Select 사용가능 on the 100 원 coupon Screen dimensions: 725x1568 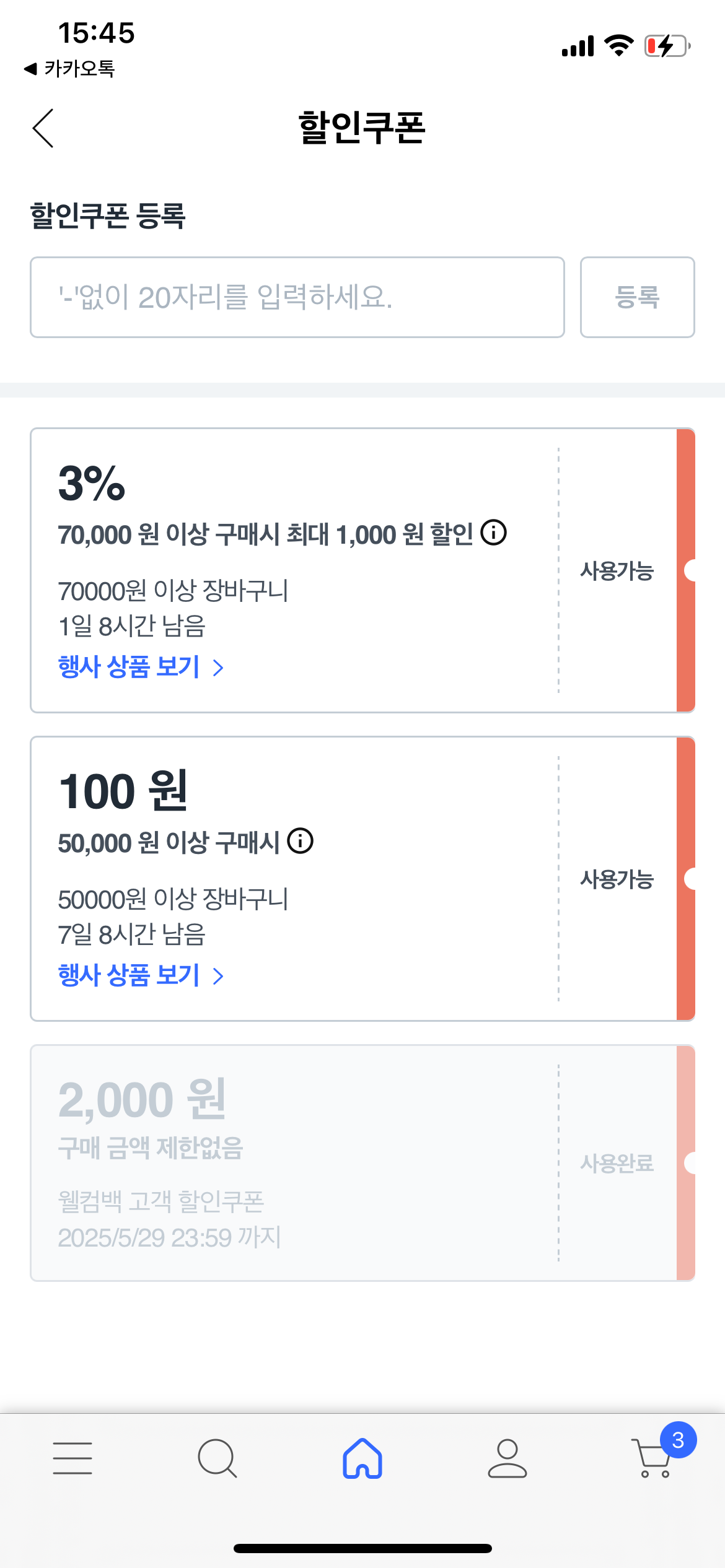[x=617, y=879]
